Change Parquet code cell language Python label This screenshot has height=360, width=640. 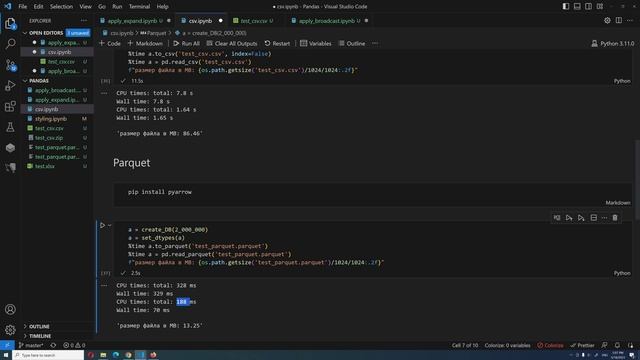pyautogui.click(x=622, y=273)
